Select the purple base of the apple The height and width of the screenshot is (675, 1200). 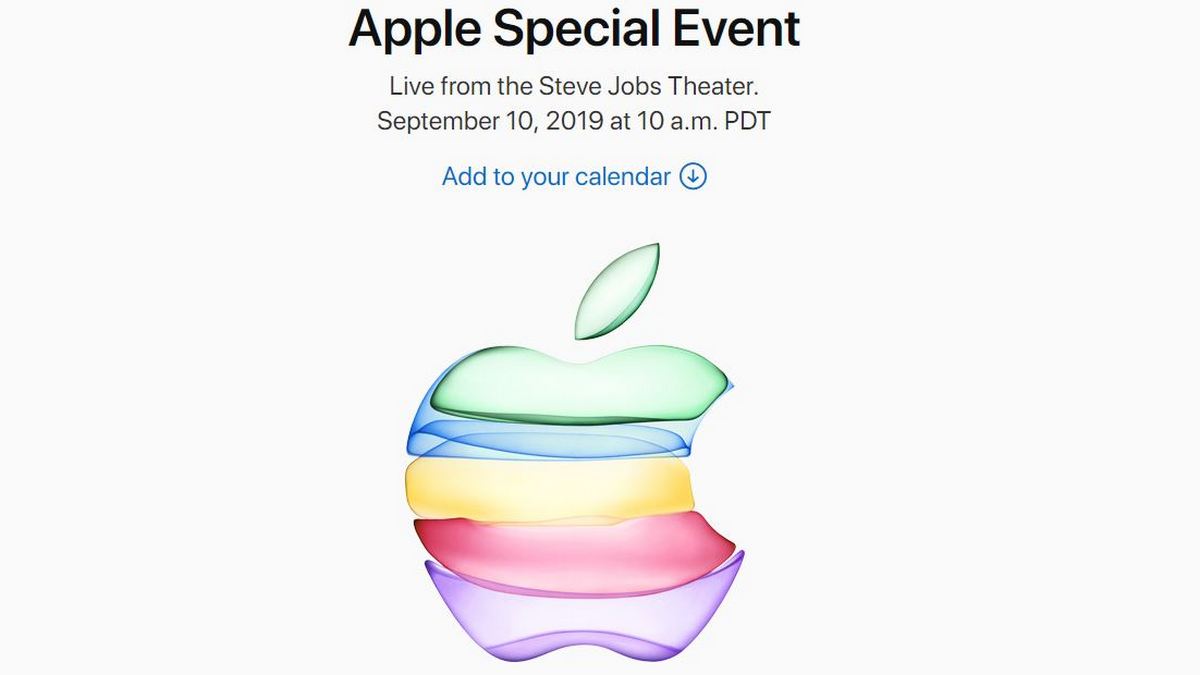coord(580,615)
